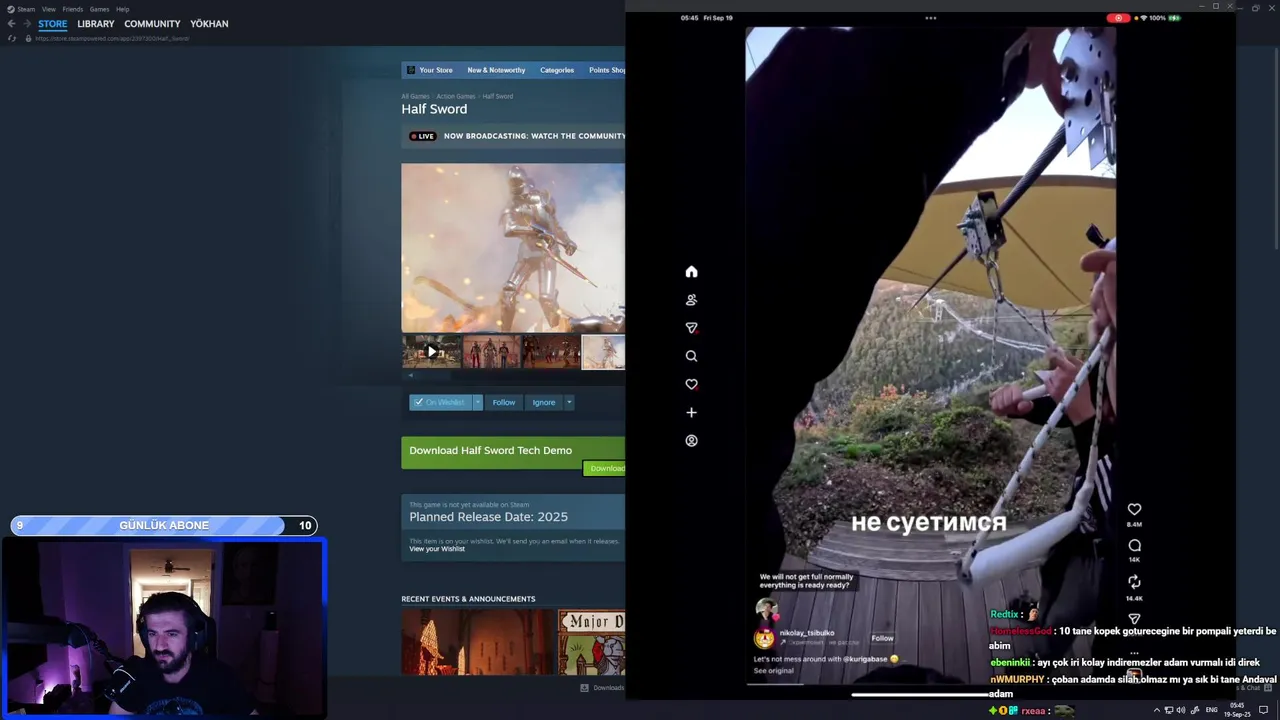This screenshot has width=1280, height=720.
Task: Go to TikTok Home icon
Action: [691, 272]
